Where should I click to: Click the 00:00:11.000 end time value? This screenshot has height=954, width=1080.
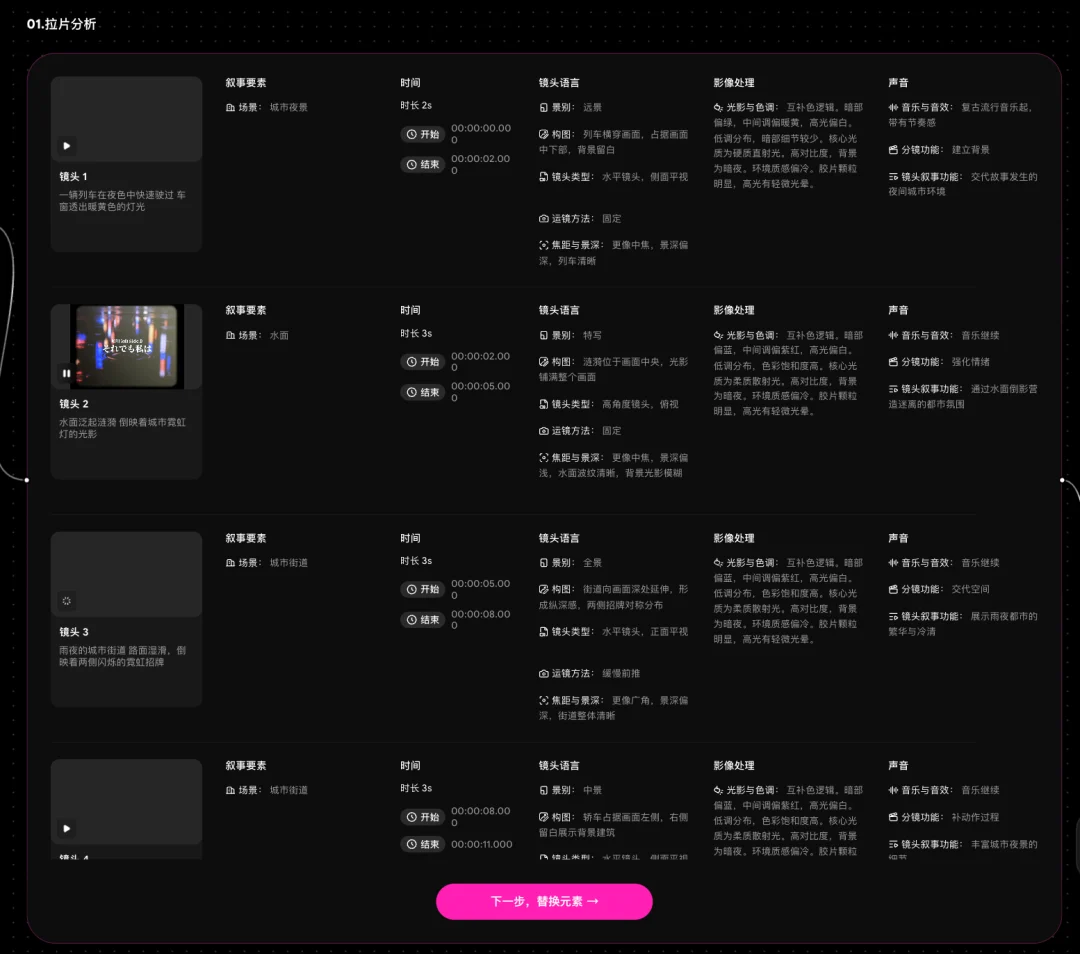481,844
